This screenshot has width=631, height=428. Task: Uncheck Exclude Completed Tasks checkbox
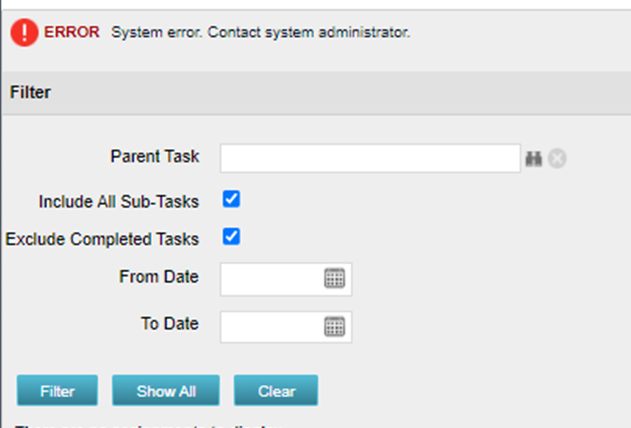pyautogui.click(x=231, y=237)
